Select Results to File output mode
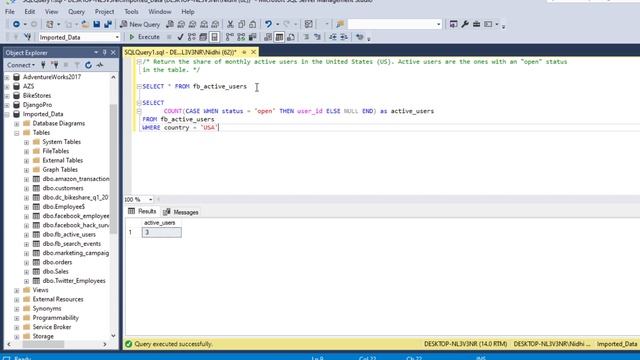Viewport: 640px width, 360px height. pyautogui.click(x=291, y=37)
